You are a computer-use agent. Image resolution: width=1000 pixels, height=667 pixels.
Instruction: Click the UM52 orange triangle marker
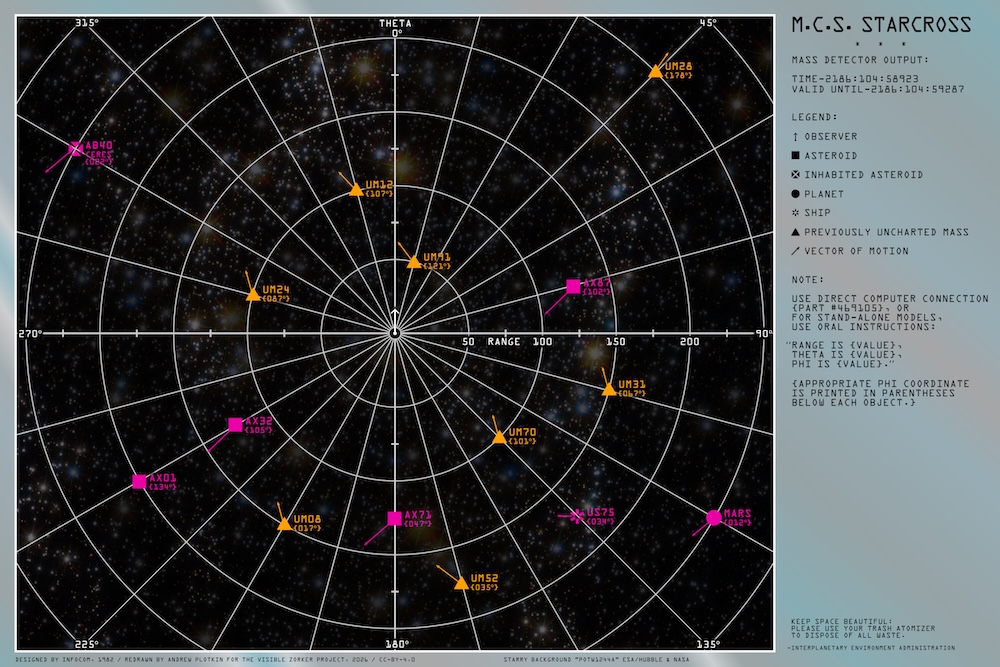click(x=461, y=583)
